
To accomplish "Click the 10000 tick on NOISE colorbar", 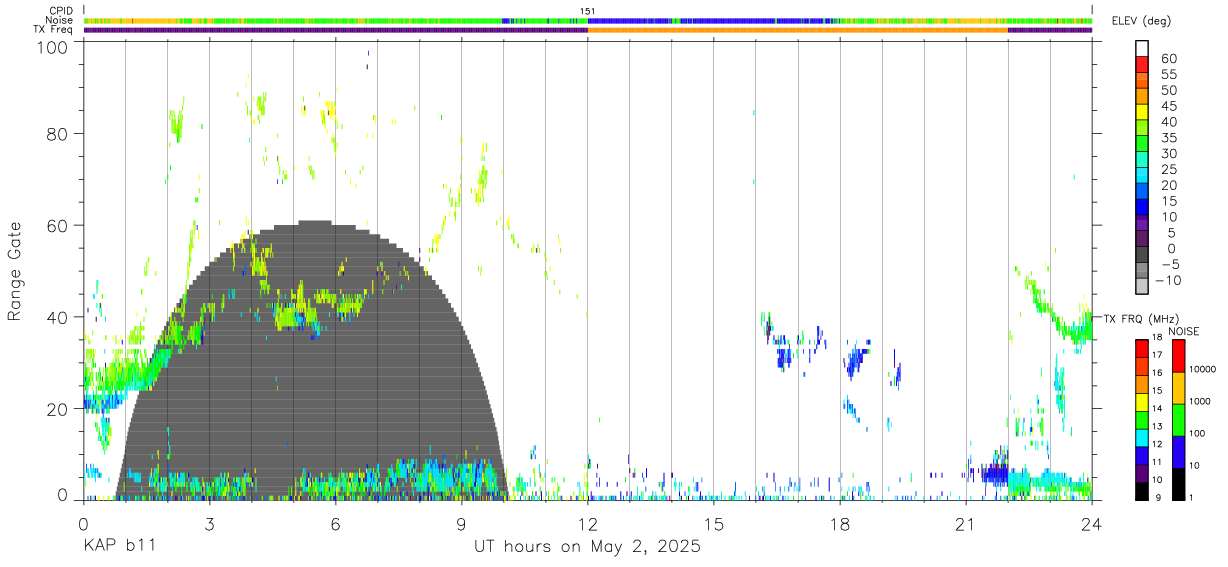I will pyautogui.click(x=1204, y=369).
